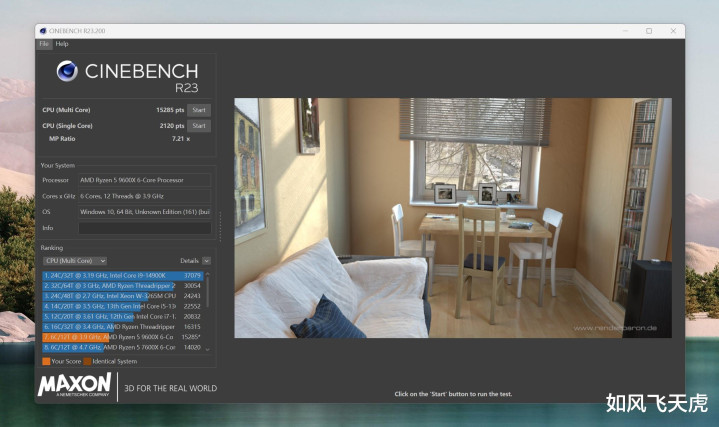Select the Intel Xeon W-3265M ranking row
The height and width of the screenshot is (427, 719).
pyautogui.click(x=122, y=296)
